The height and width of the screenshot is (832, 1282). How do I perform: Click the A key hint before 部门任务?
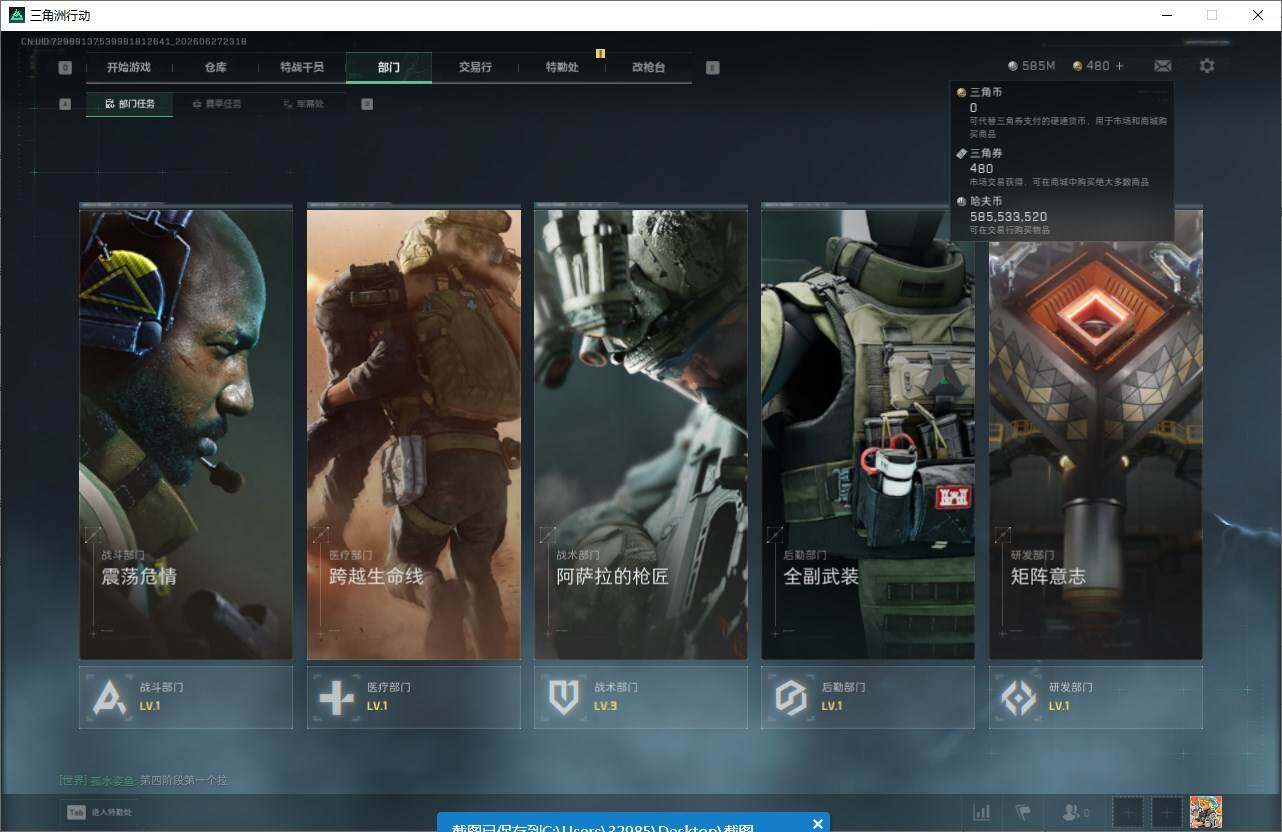point(65,104)
